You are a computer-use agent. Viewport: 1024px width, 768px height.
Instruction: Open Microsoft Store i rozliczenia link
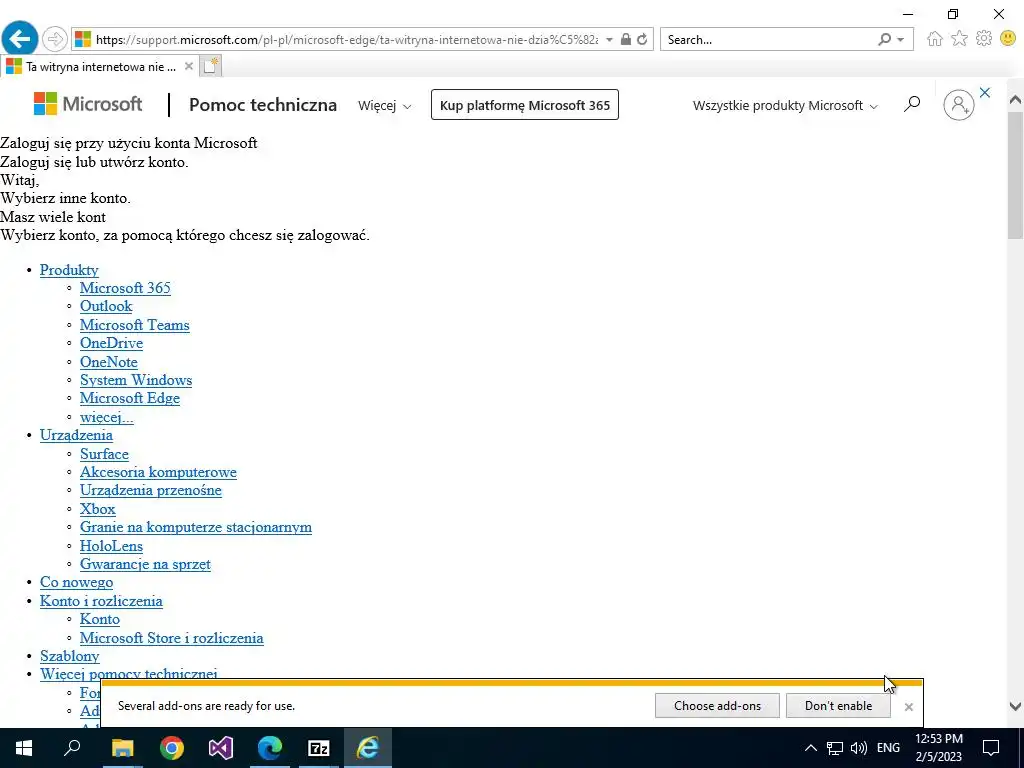pos(172,638)
